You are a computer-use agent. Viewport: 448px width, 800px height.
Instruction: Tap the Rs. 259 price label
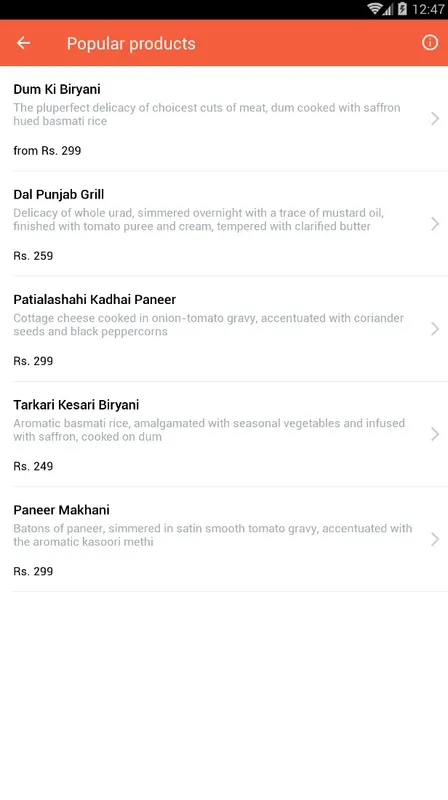33,256
